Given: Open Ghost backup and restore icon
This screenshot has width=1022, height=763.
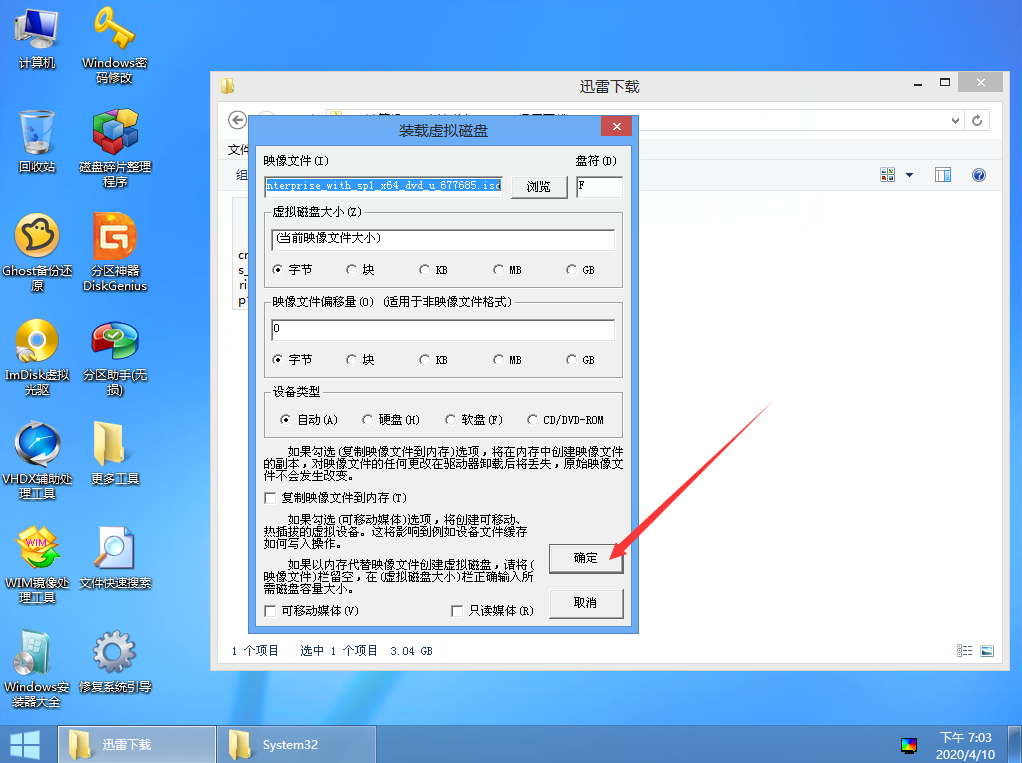Looking at the screenshot, I should [x=37, y=238].
